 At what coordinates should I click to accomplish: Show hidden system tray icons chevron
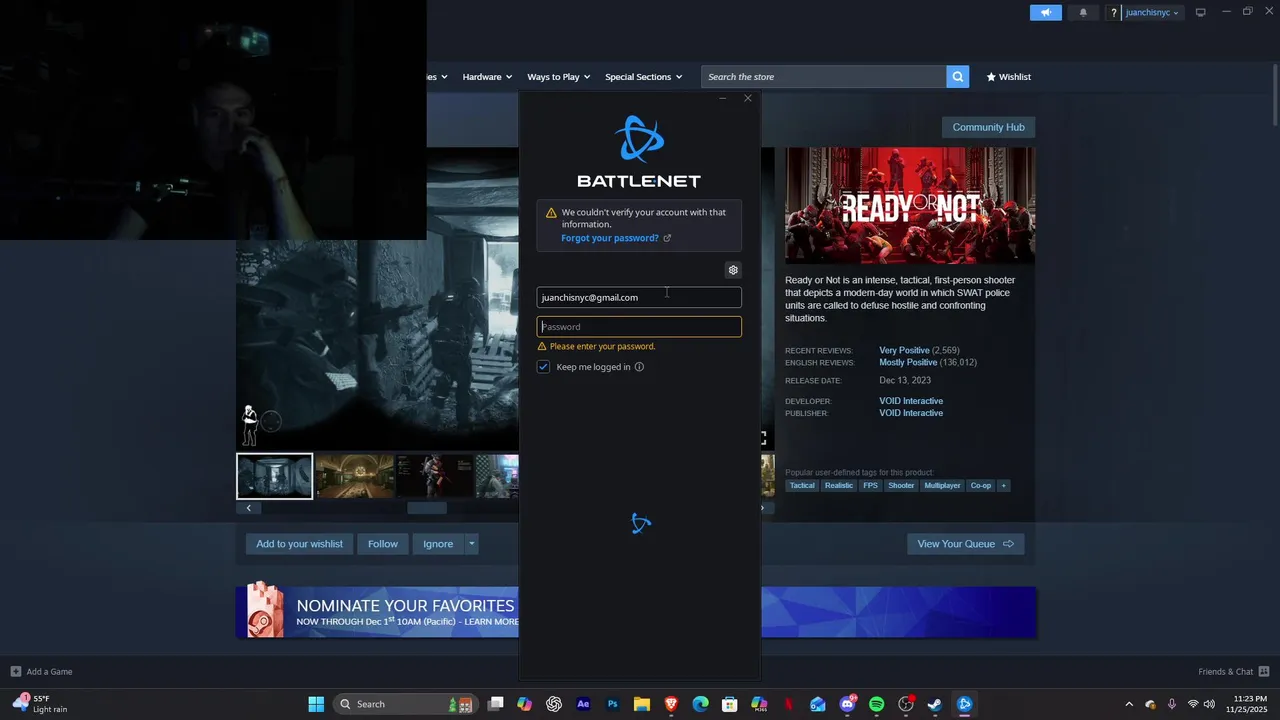pyautogui.click(x=1129, y=704)
